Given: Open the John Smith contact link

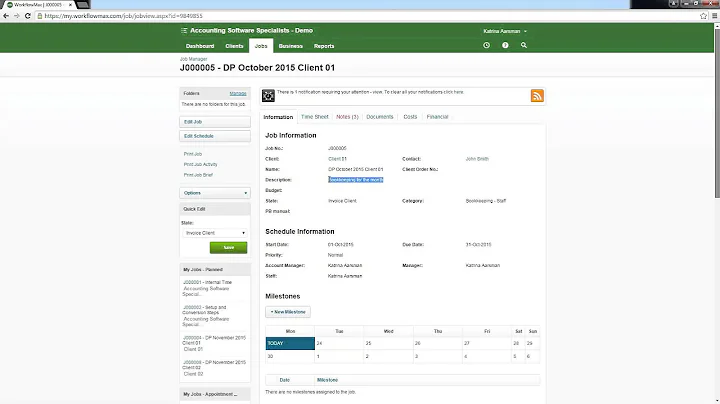Looking at the screenshot, I should point(477,159).
